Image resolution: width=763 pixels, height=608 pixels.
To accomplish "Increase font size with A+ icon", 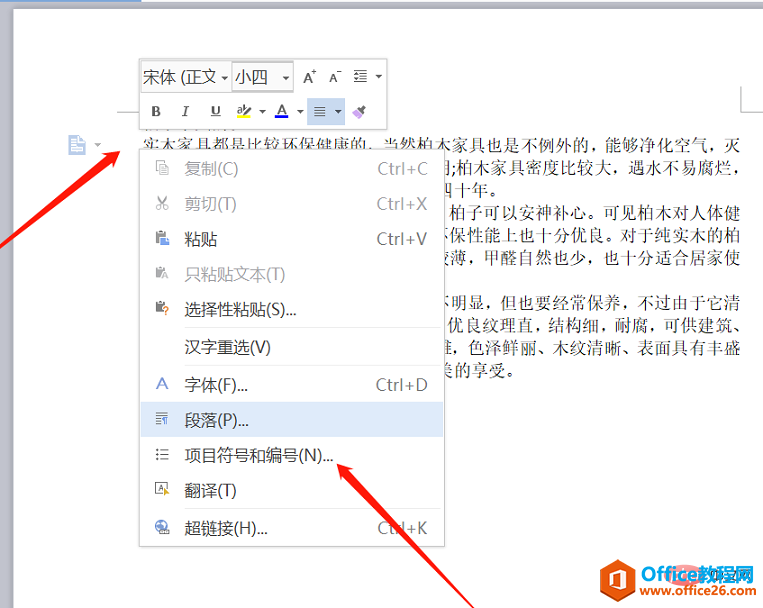I will 309,77.
